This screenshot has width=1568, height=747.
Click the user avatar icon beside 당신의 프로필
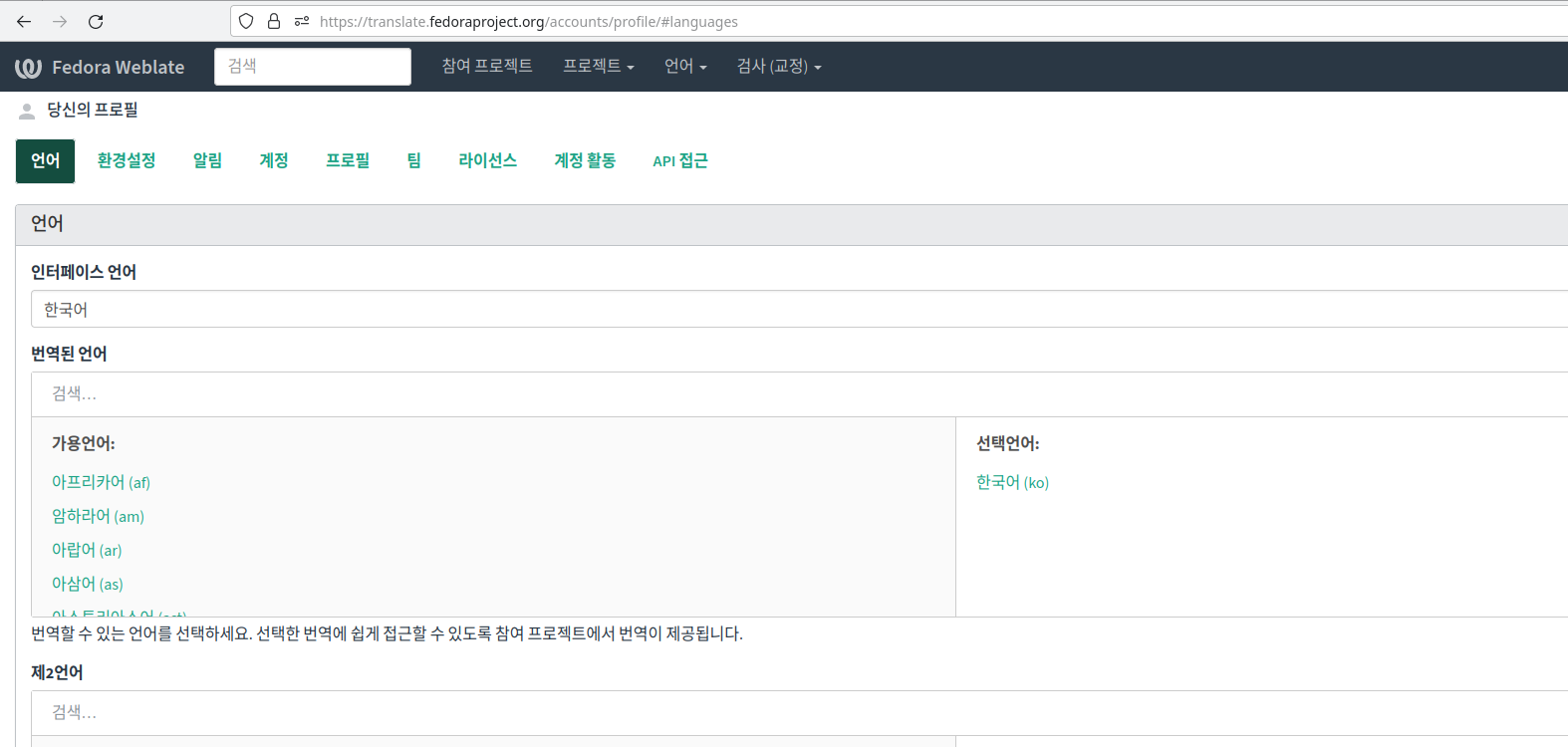(27, 111)
